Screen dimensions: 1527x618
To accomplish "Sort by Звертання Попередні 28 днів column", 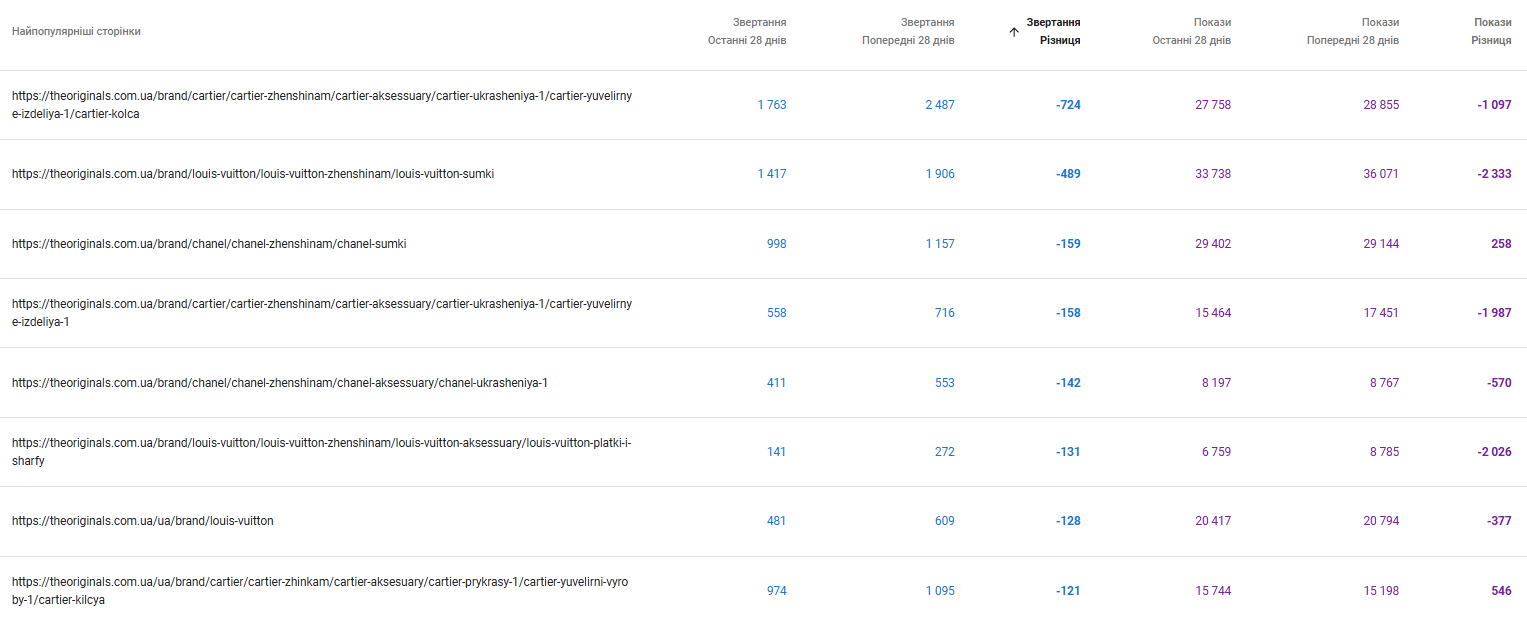I will pyautogui.click(x=908, y=31).
